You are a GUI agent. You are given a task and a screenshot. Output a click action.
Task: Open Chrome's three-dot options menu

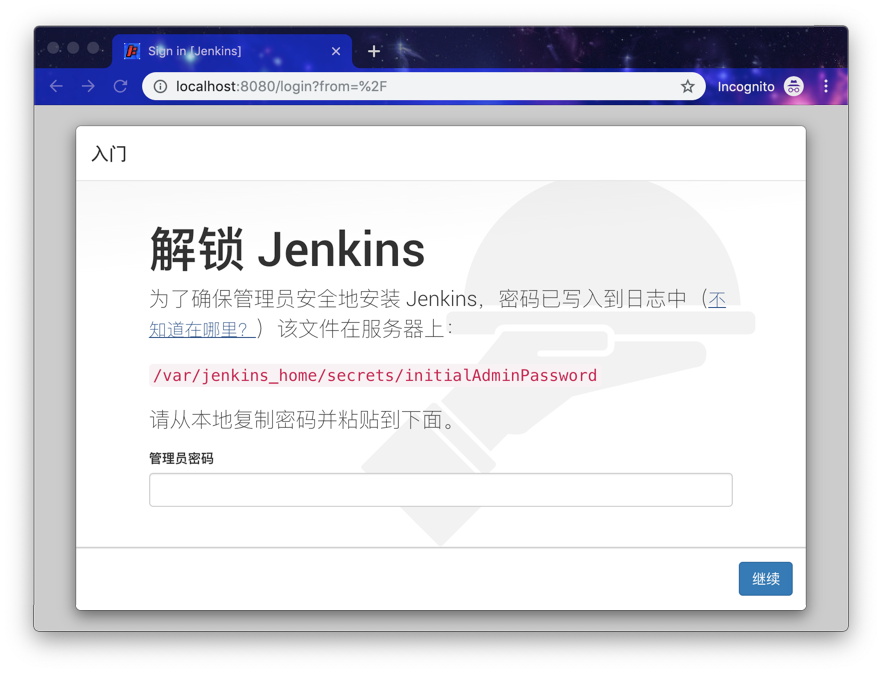click(826, 86)
